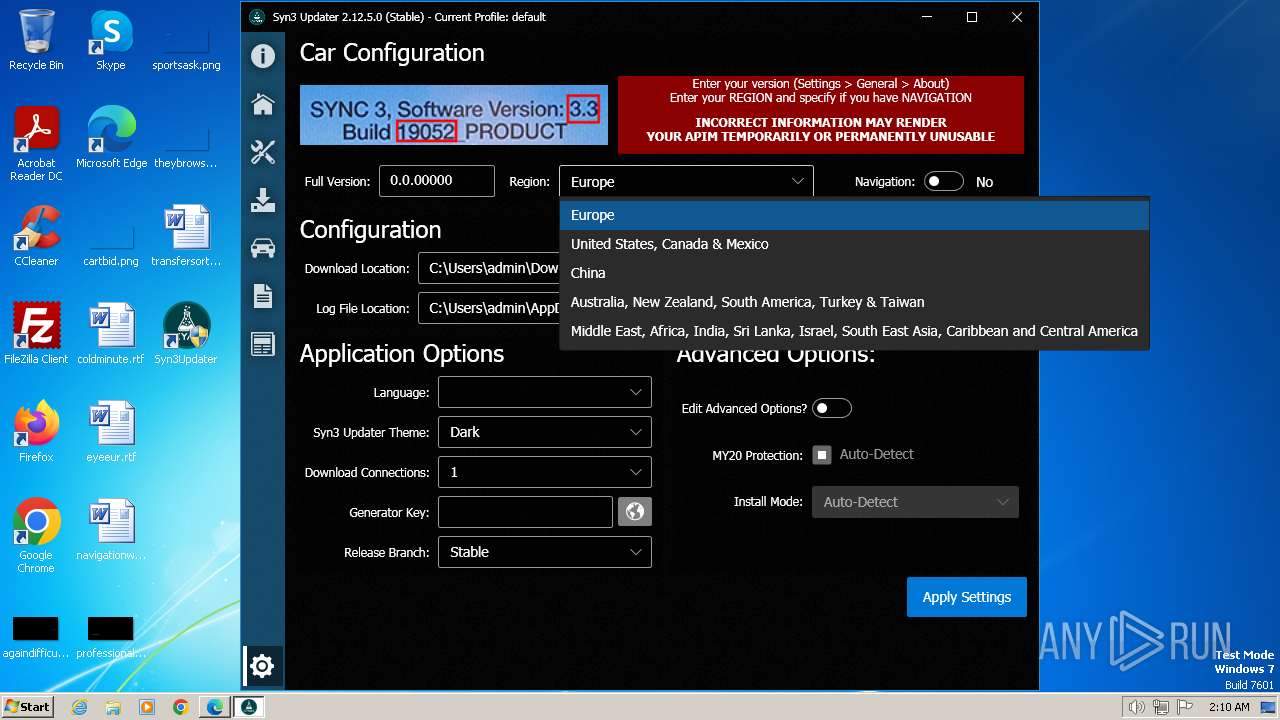Select Europe from the region list
The width and height of the screenshot is (1280, 720).
(x=854, y=215)
